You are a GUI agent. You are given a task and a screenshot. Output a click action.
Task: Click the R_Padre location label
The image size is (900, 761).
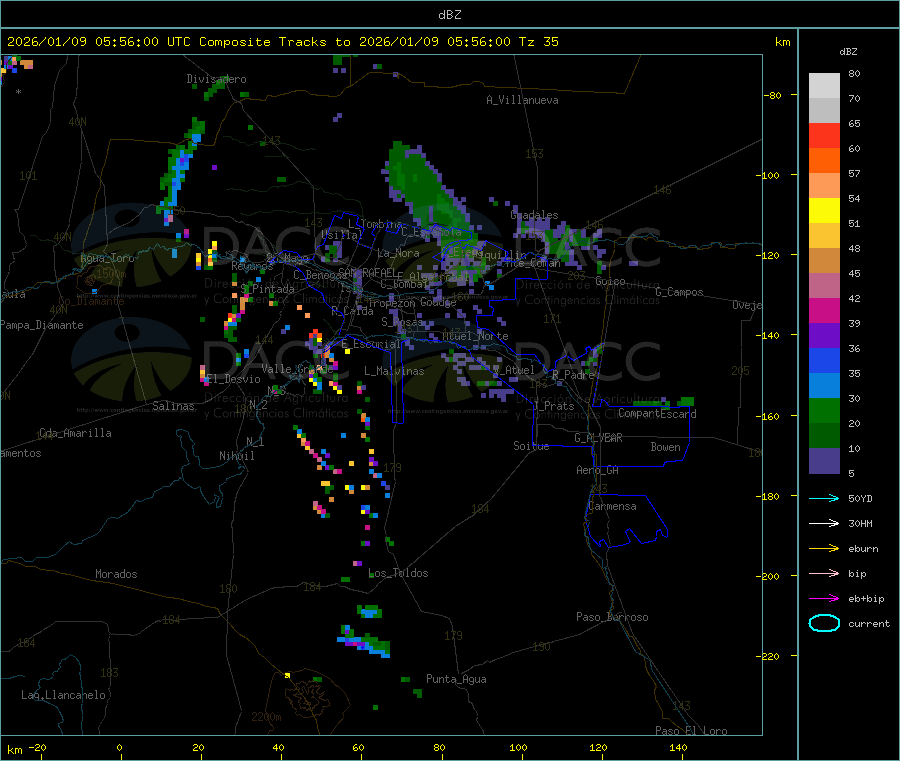pos(573,375)
